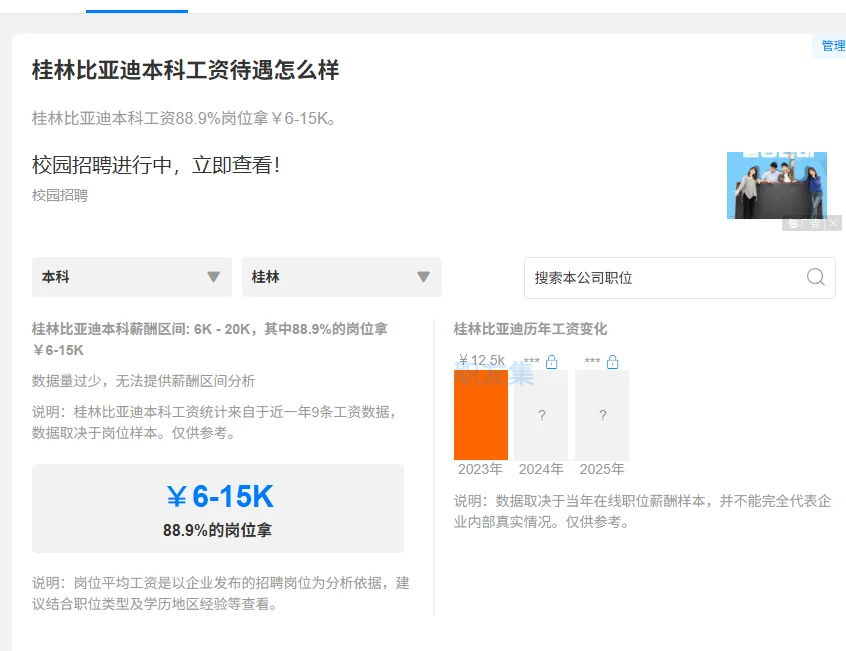This screenshot has height=651, width=846.
Task: Click the campus recruitment ad image
Action: [x=776, y=184]
